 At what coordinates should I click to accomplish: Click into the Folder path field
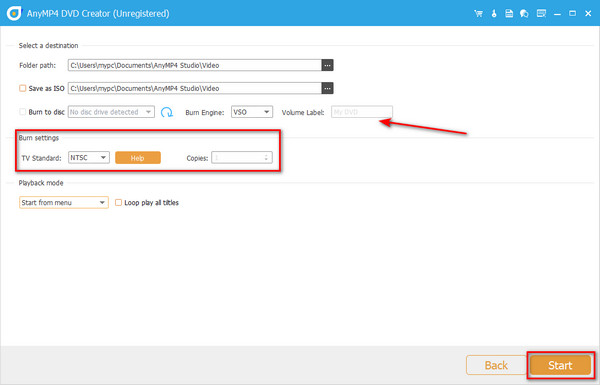point(195,65)
